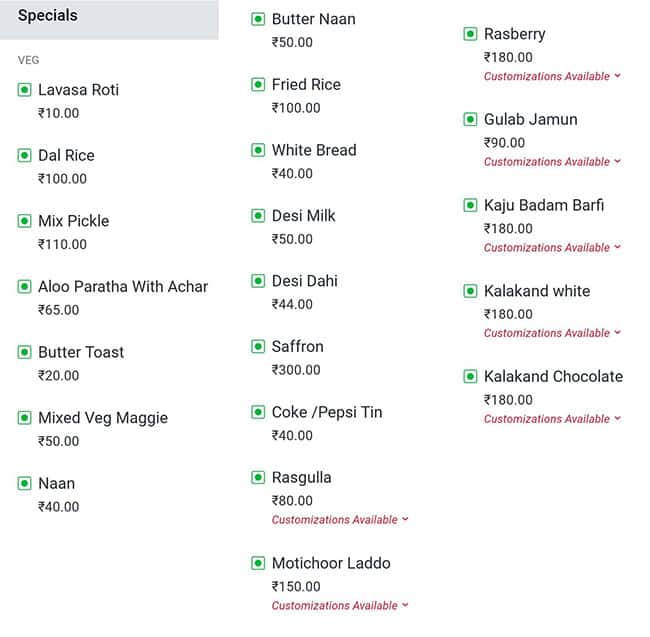650x637 pixels.
Task: Expand Customizations Available under Rasberry
Action: point(552,77)
